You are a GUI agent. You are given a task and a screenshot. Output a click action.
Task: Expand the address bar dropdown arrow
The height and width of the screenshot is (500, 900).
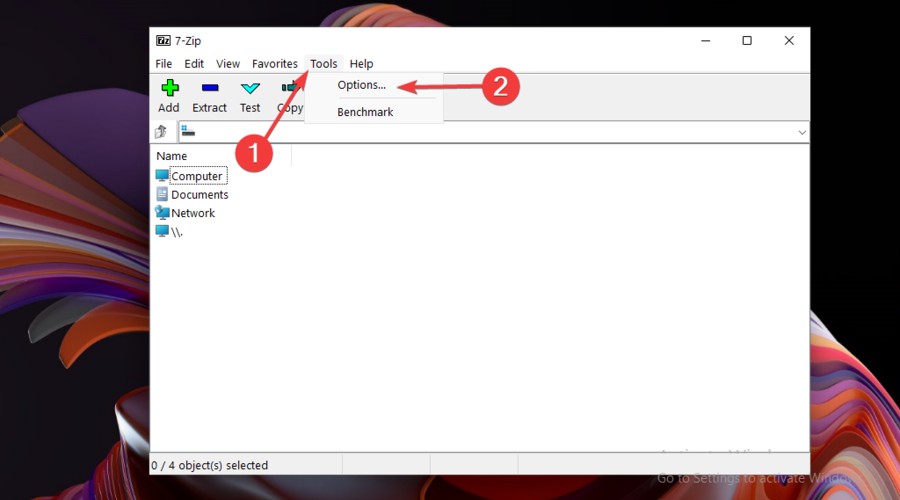(802, 133)
